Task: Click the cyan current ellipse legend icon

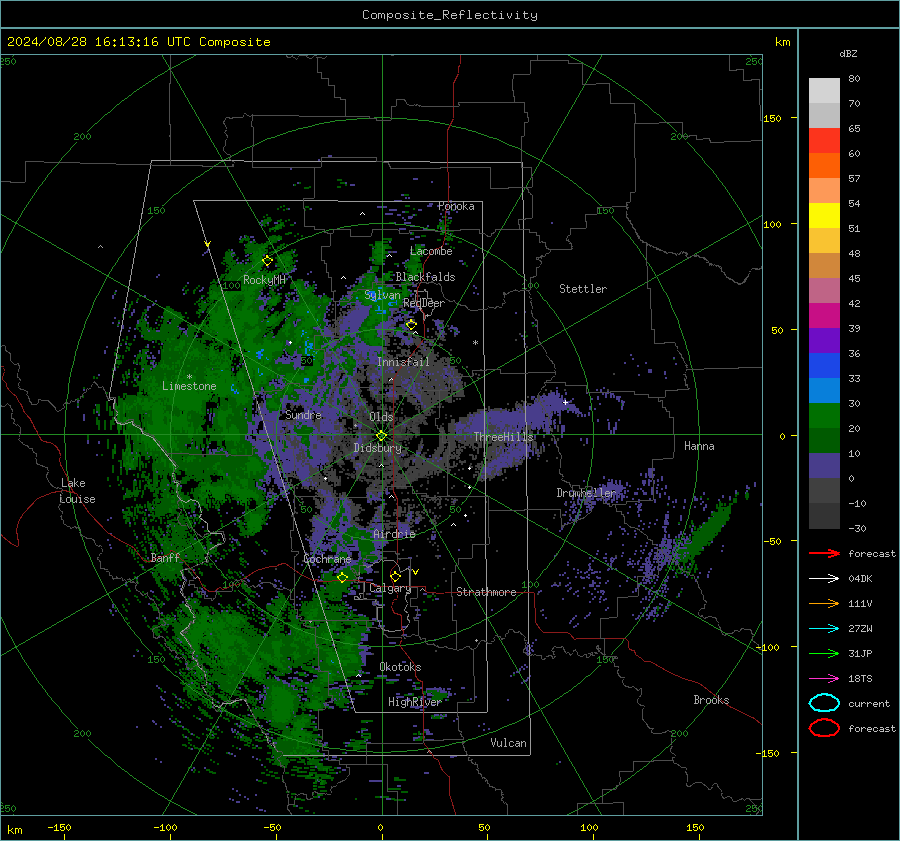Action: tap(824, 703)
